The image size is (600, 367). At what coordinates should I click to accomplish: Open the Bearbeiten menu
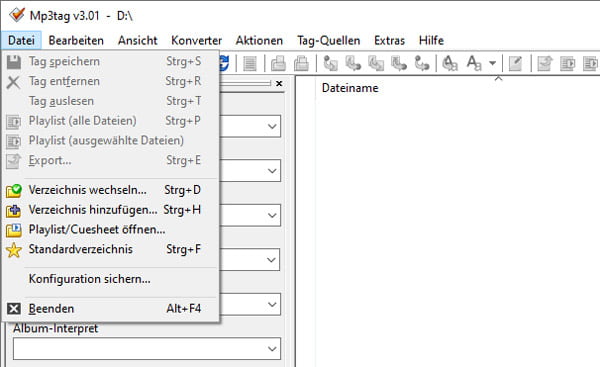[76, 40]
